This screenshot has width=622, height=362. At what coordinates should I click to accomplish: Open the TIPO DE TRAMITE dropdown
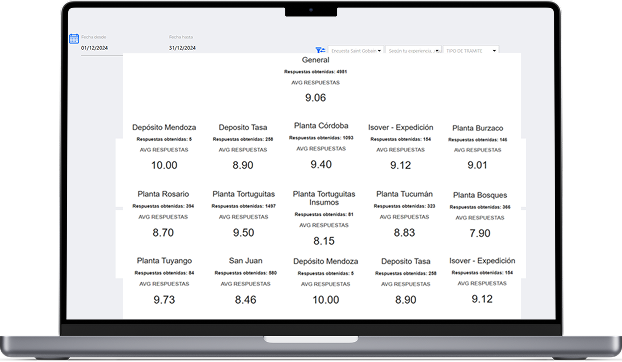[471, 50]
